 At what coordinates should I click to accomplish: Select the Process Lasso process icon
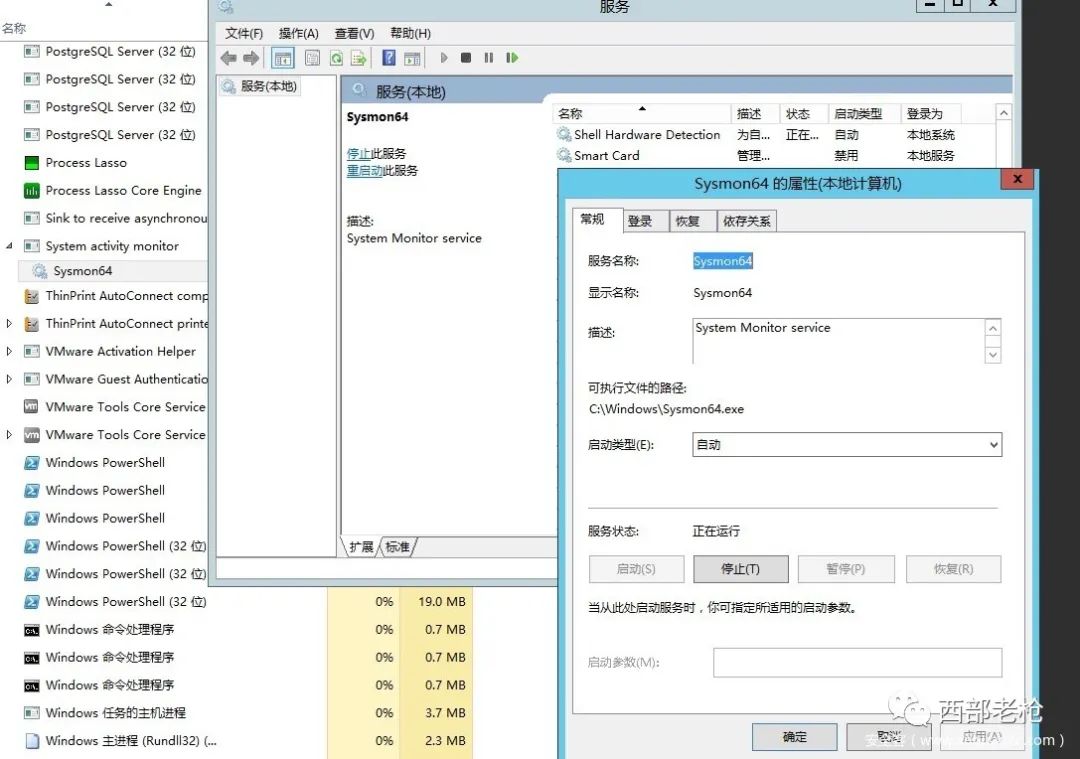point(32,163)
